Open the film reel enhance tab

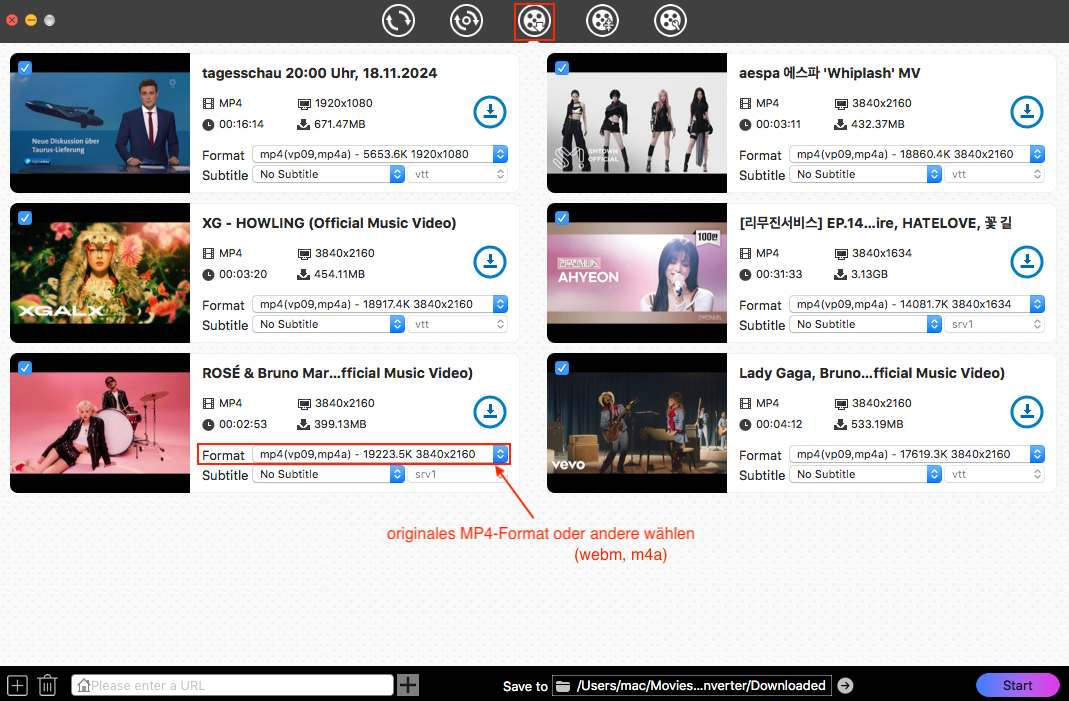602,20
